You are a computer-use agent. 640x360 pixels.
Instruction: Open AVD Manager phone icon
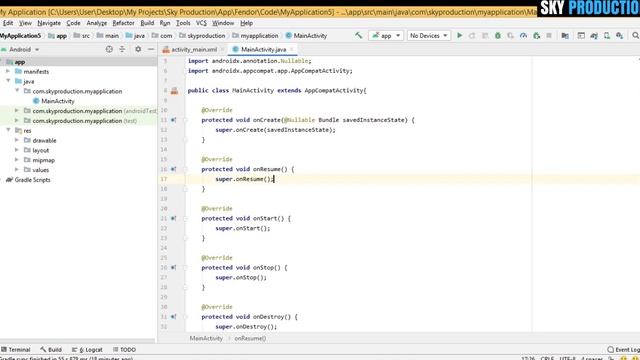click(607, 36)
